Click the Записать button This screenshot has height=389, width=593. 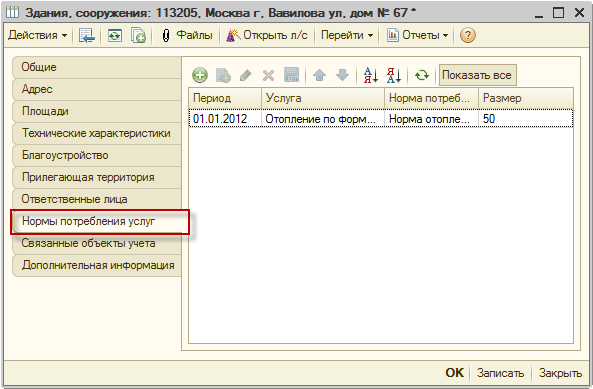pos(500,373)
